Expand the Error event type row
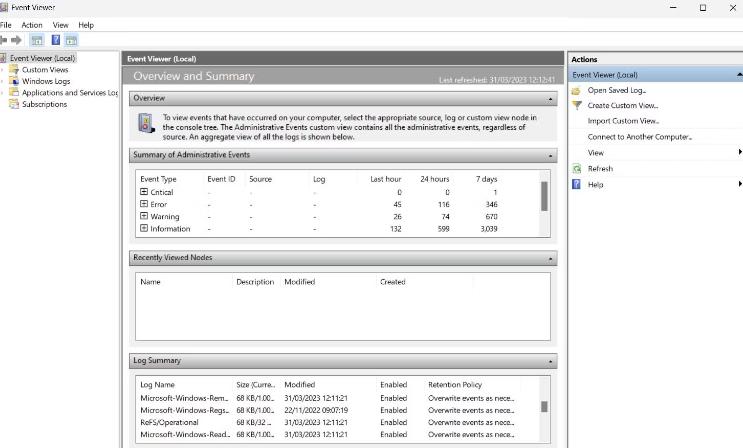This screenshot has width=743, height=448. pos(144,204)
